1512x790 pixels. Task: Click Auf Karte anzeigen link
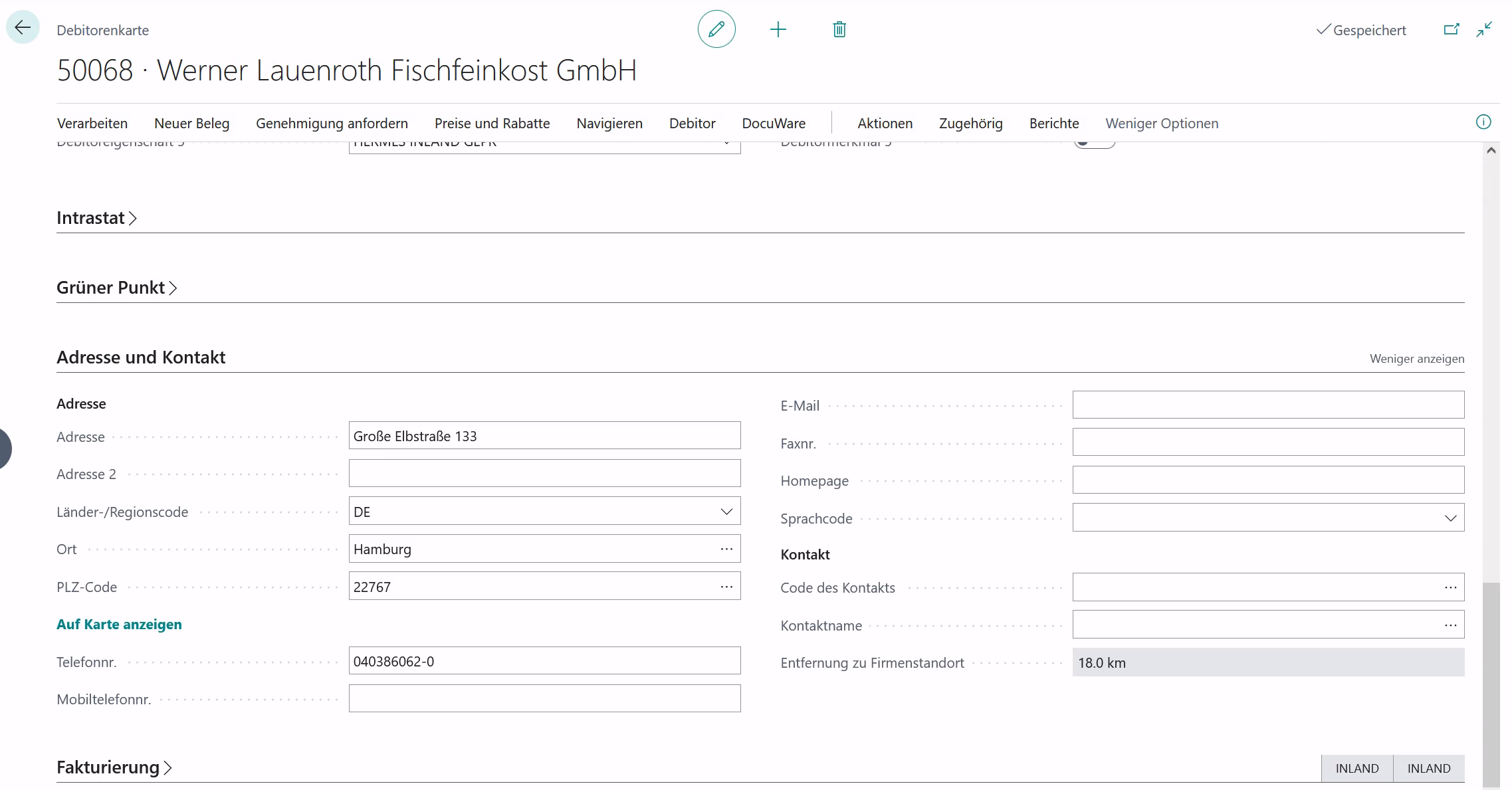tap(119, 625)
